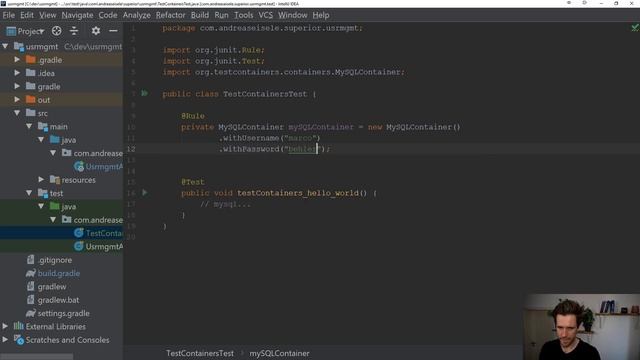Click the MySQLContainer import line
Screen dimensions: 640x360
point(283,72)
